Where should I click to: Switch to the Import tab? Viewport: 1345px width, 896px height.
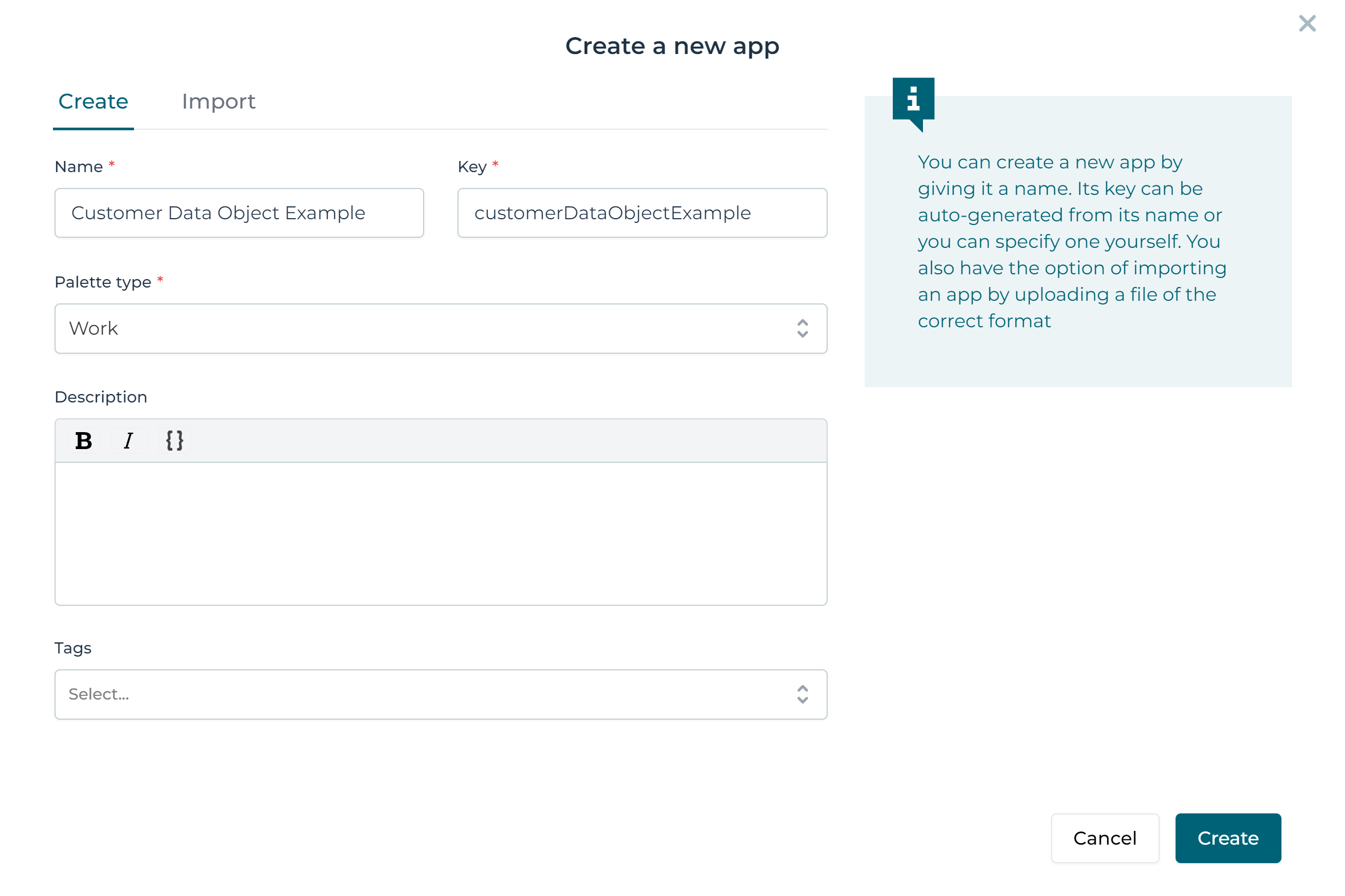click(219, 101)
